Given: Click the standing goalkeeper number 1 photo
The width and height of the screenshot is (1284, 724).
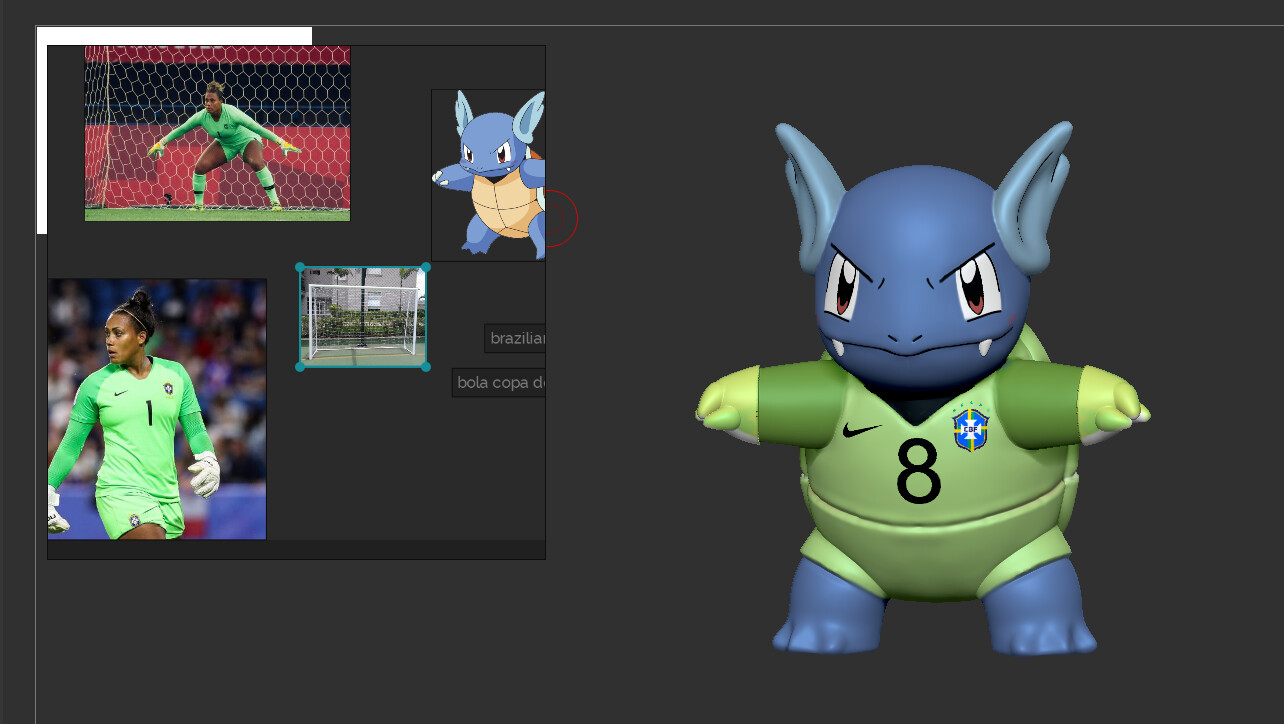Looking at the screenshot, I should 156,408.
